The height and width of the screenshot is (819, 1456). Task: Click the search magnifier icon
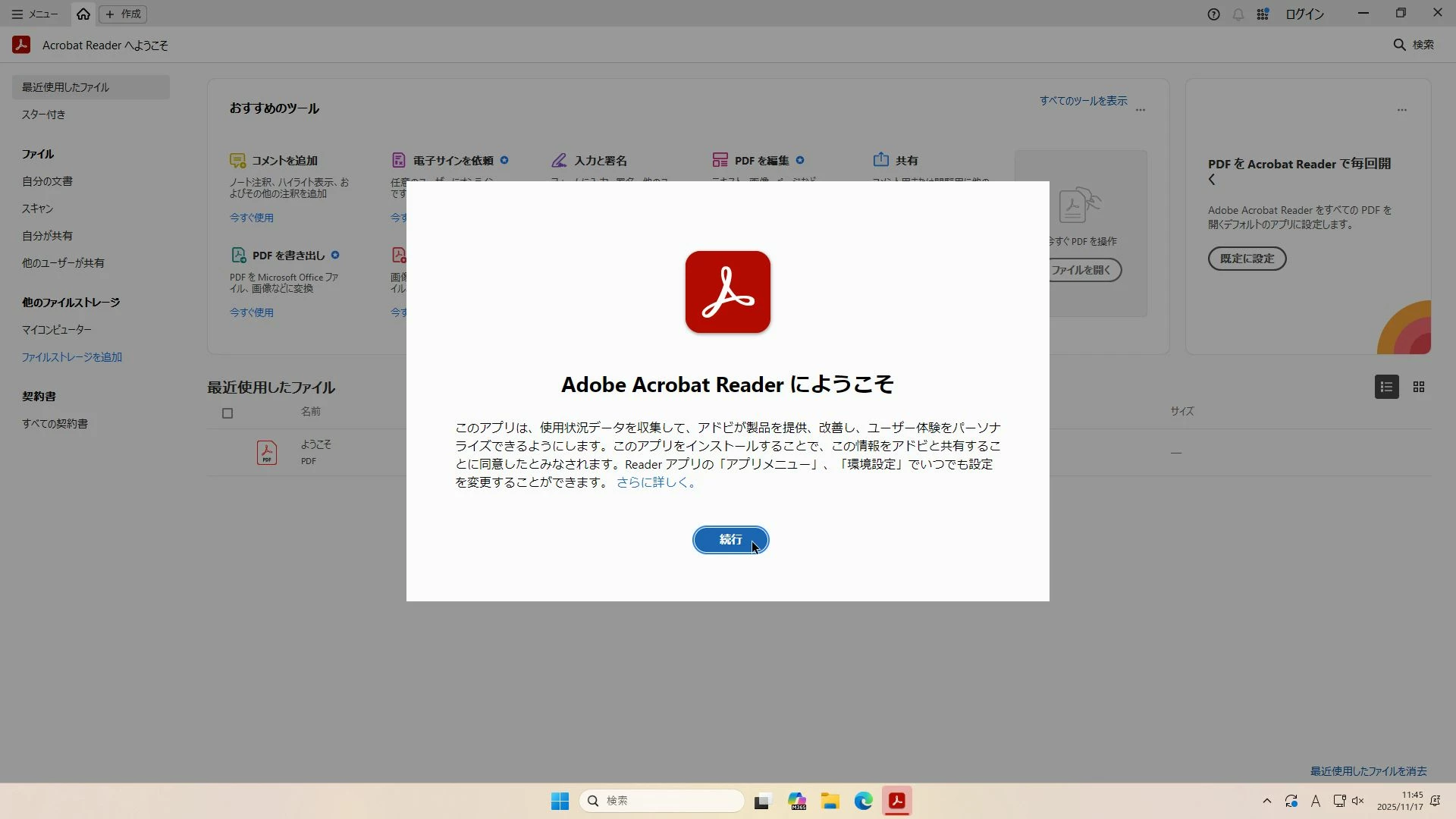point(1400,45)
